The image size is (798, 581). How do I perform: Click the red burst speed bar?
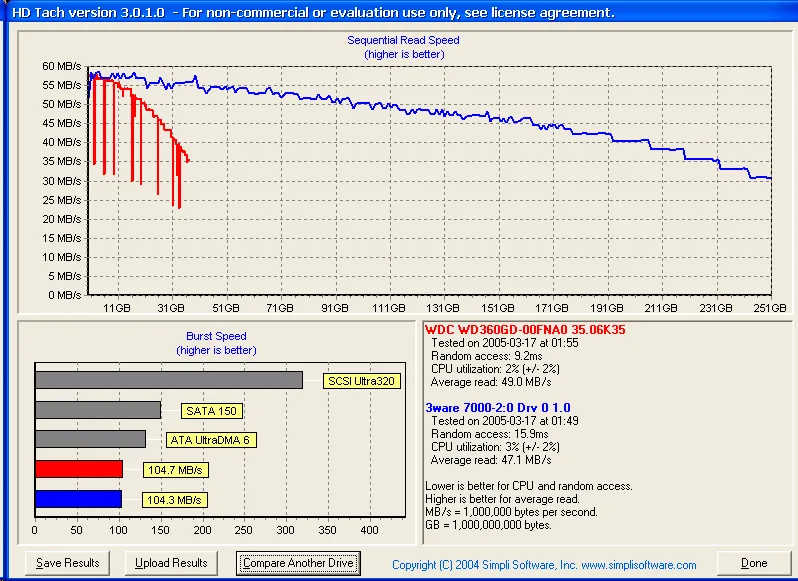(78, 469)
